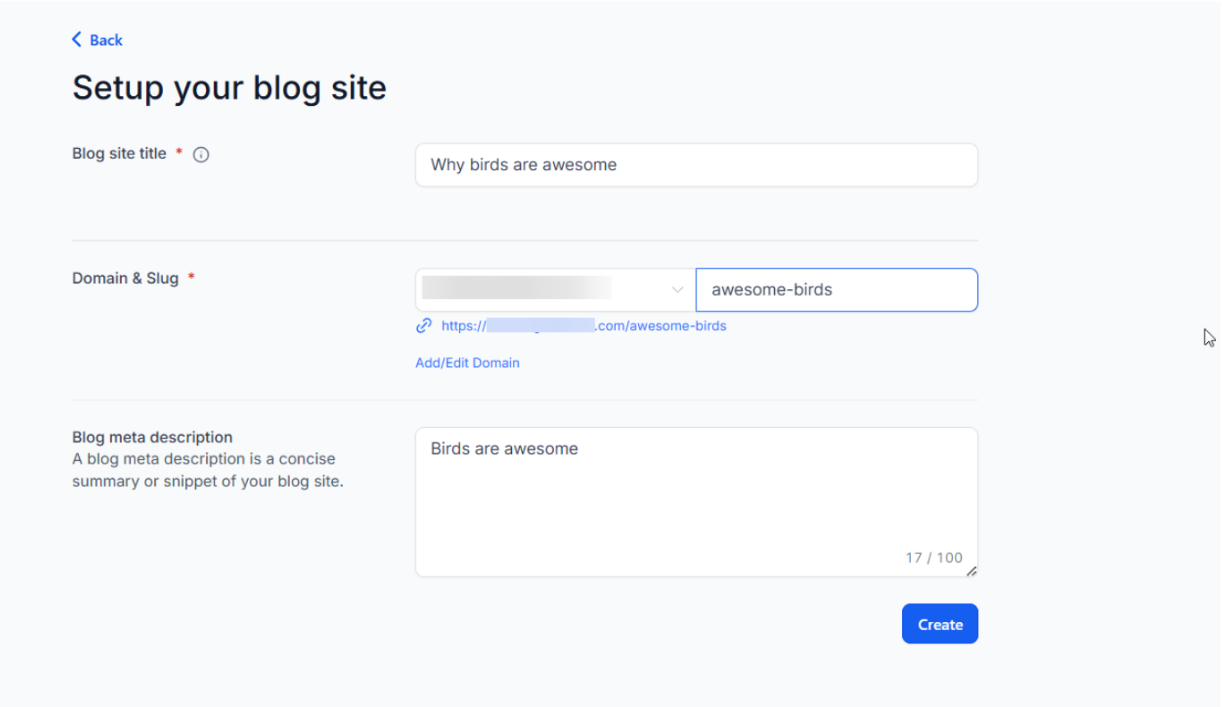1222x707 pixels.
Task: Click the textarea resize handle icon
Action: click(971, 571)
